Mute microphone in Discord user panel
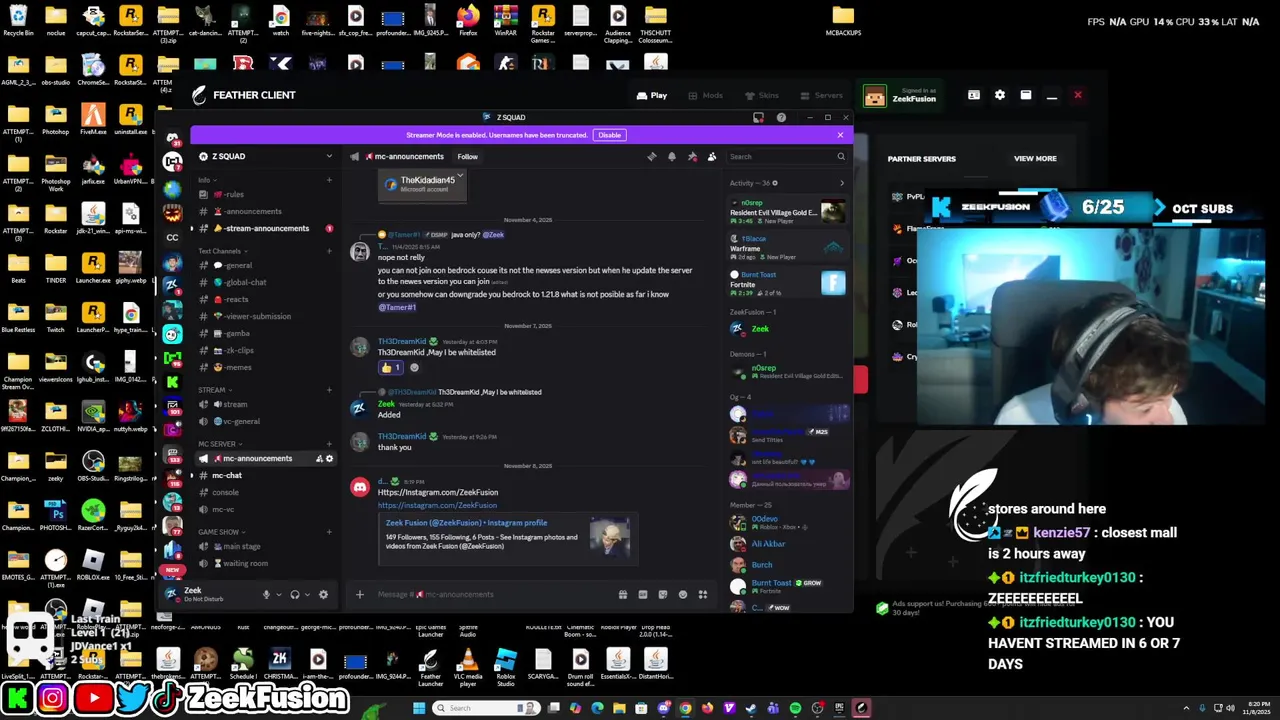1280x720 pixels. point(266,594)
